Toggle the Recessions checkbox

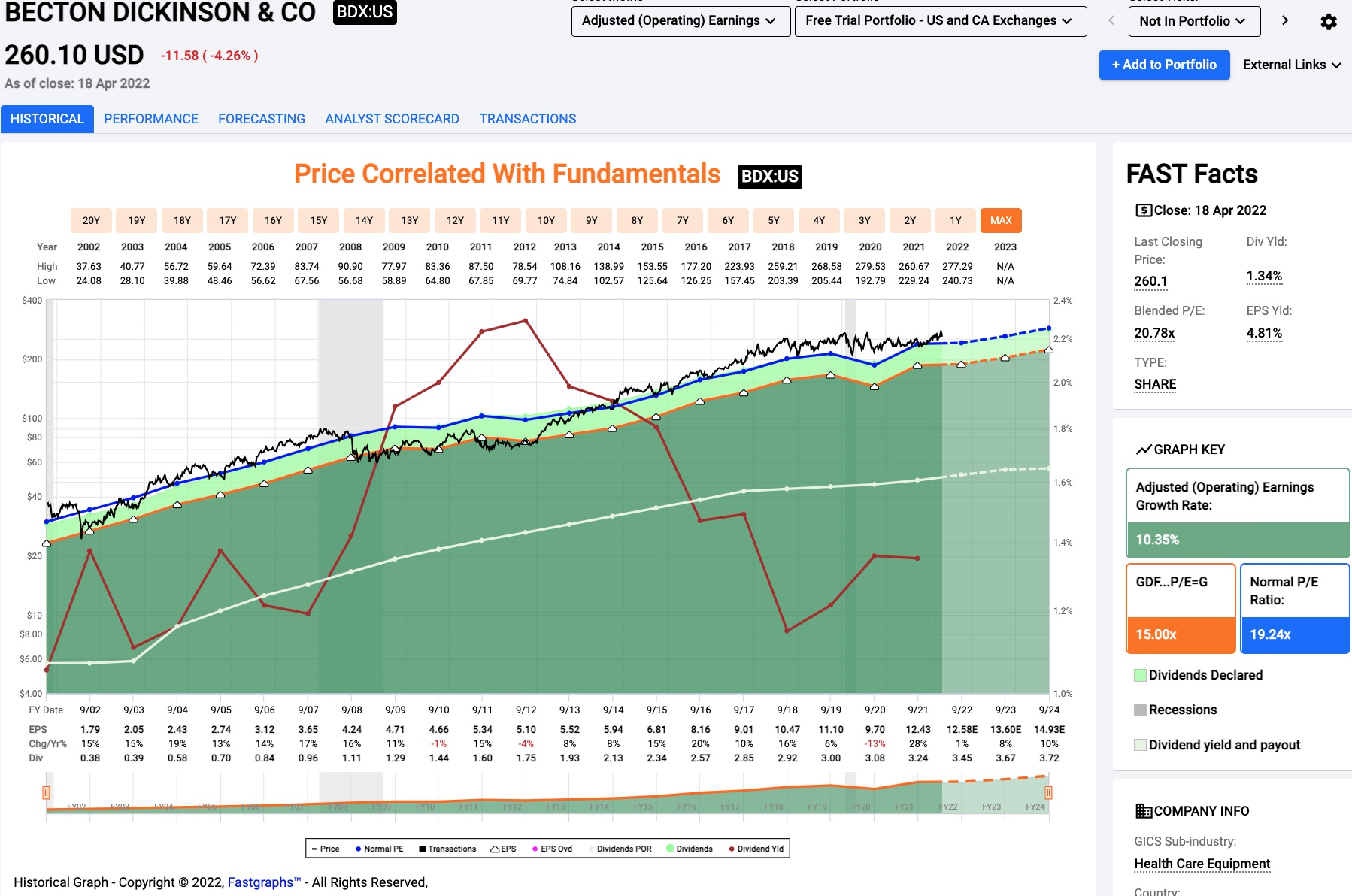point(1140,710)
